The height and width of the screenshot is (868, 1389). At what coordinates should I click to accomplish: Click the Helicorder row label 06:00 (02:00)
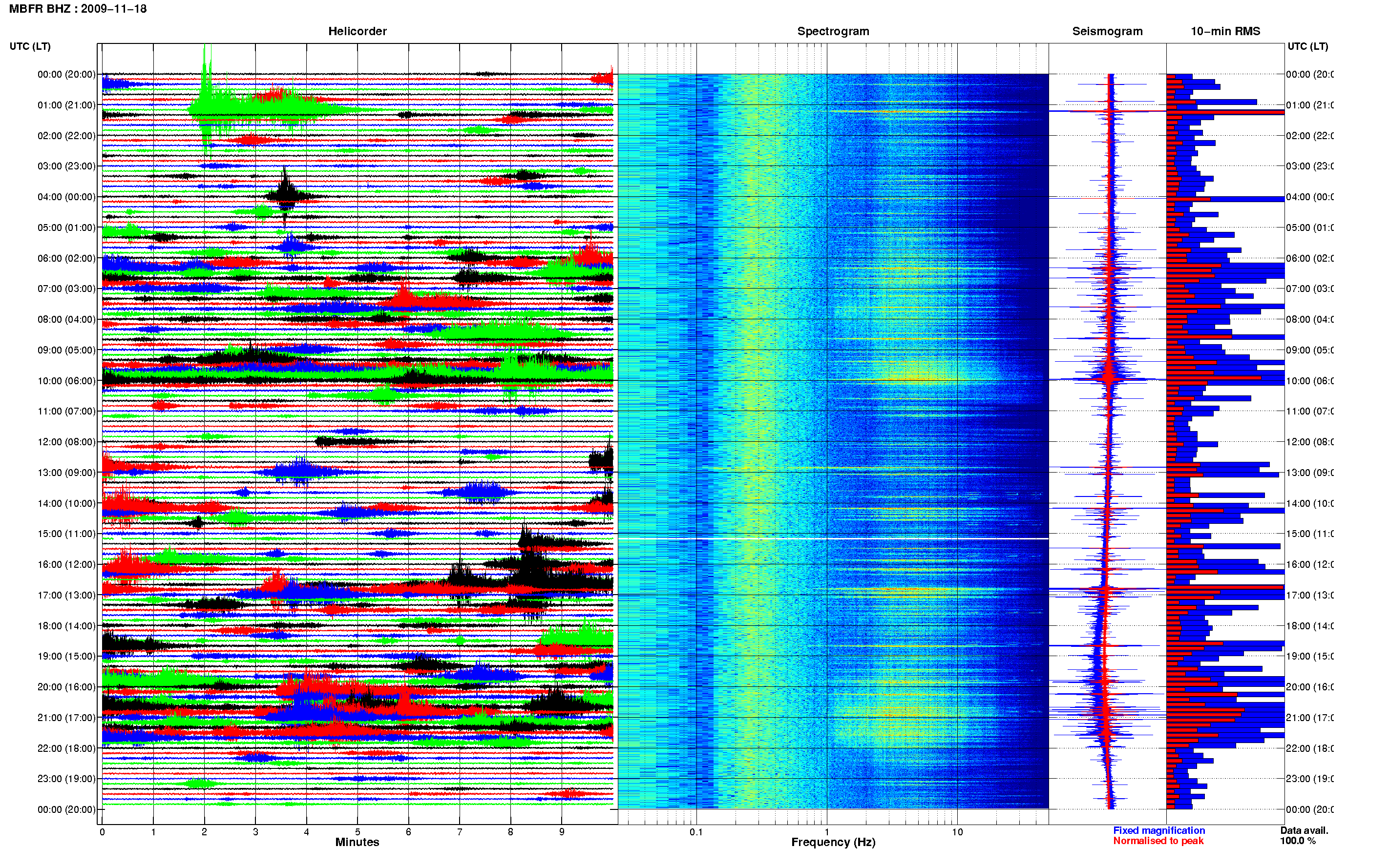click(x=66, y=258)
